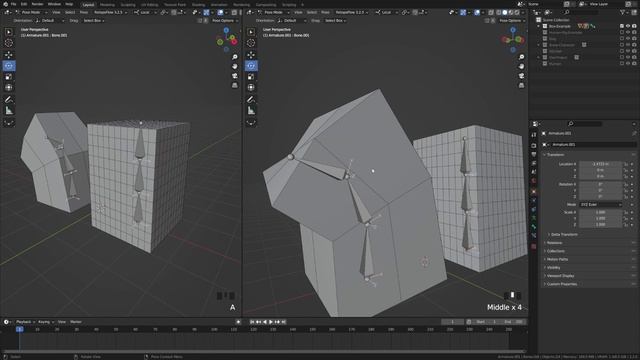Activate the Cursor tool in left viewport
Viewport: 640px width, 360px height.
(9, 43)
